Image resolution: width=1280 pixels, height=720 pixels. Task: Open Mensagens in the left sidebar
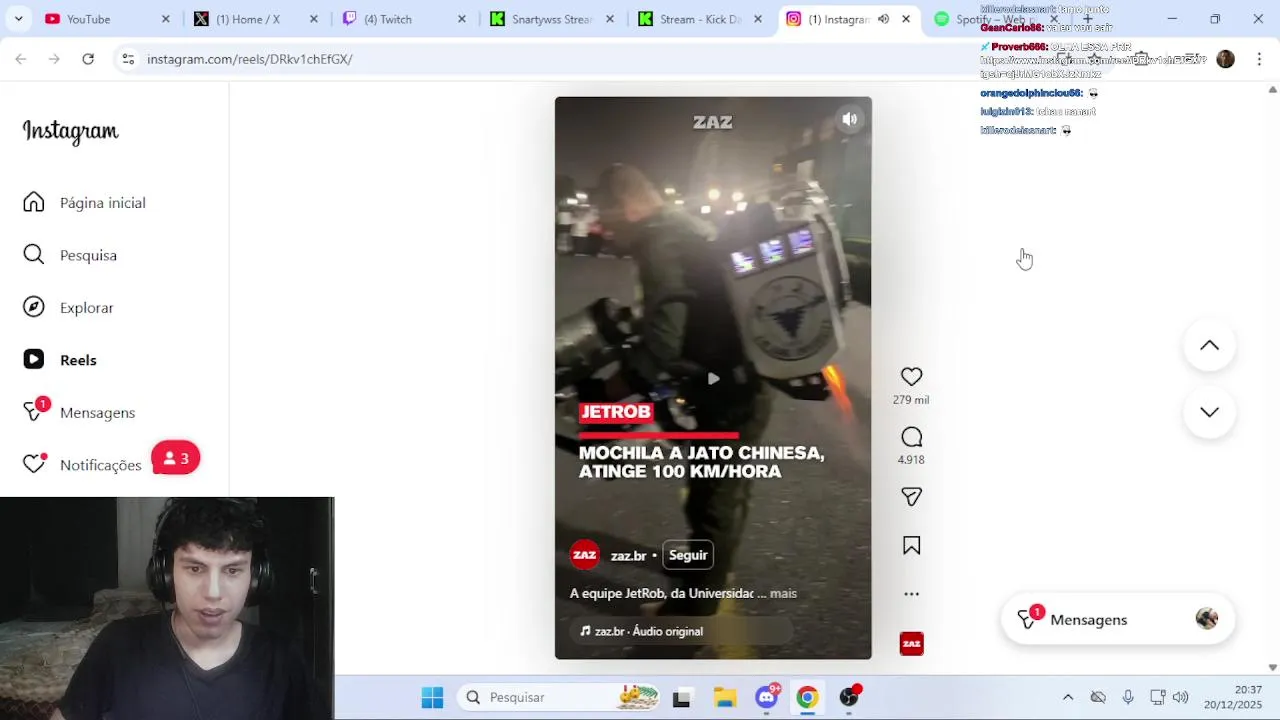click(x=79, y=412)
